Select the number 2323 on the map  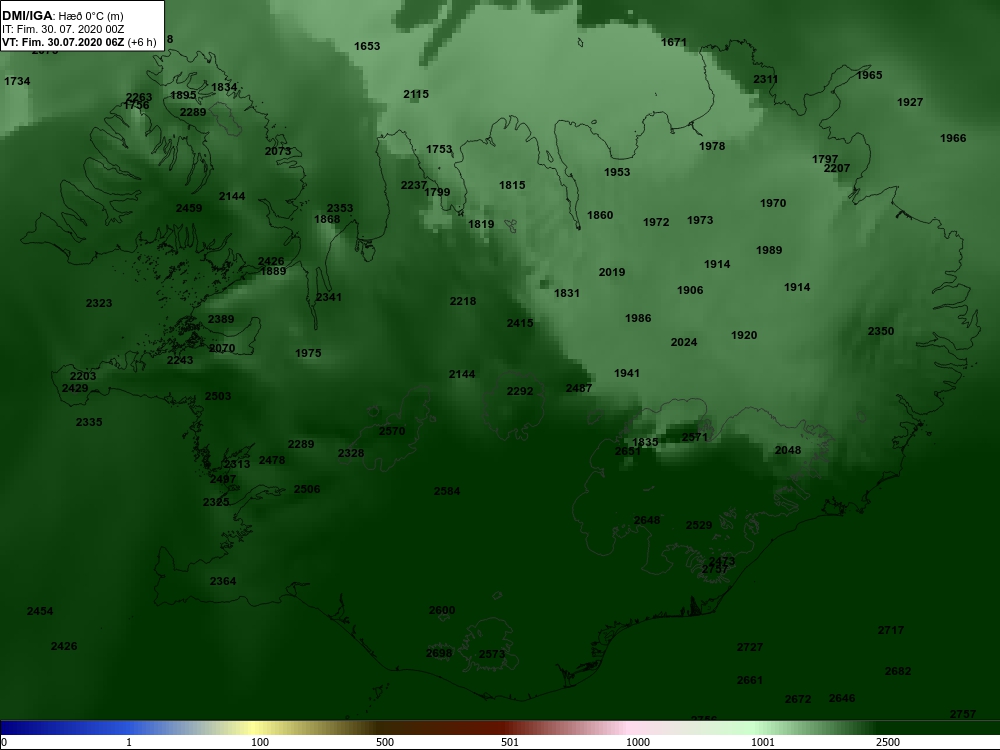99,303
